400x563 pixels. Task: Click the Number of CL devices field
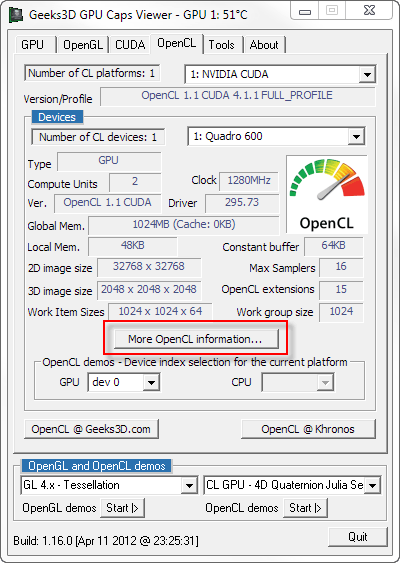tap(98, 137)
